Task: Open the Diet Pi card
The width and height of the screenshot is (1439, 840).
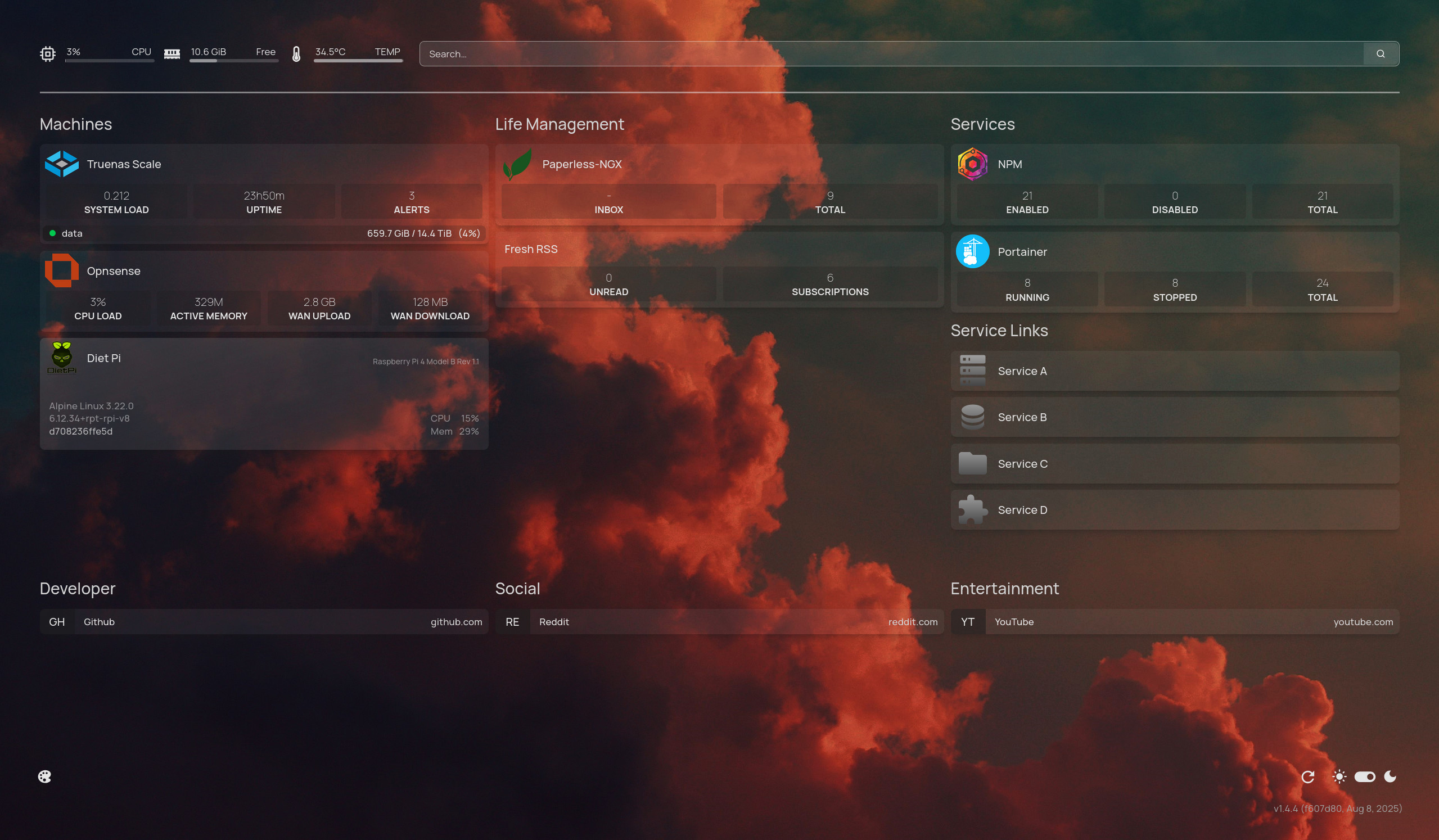Action: (264, 394)
